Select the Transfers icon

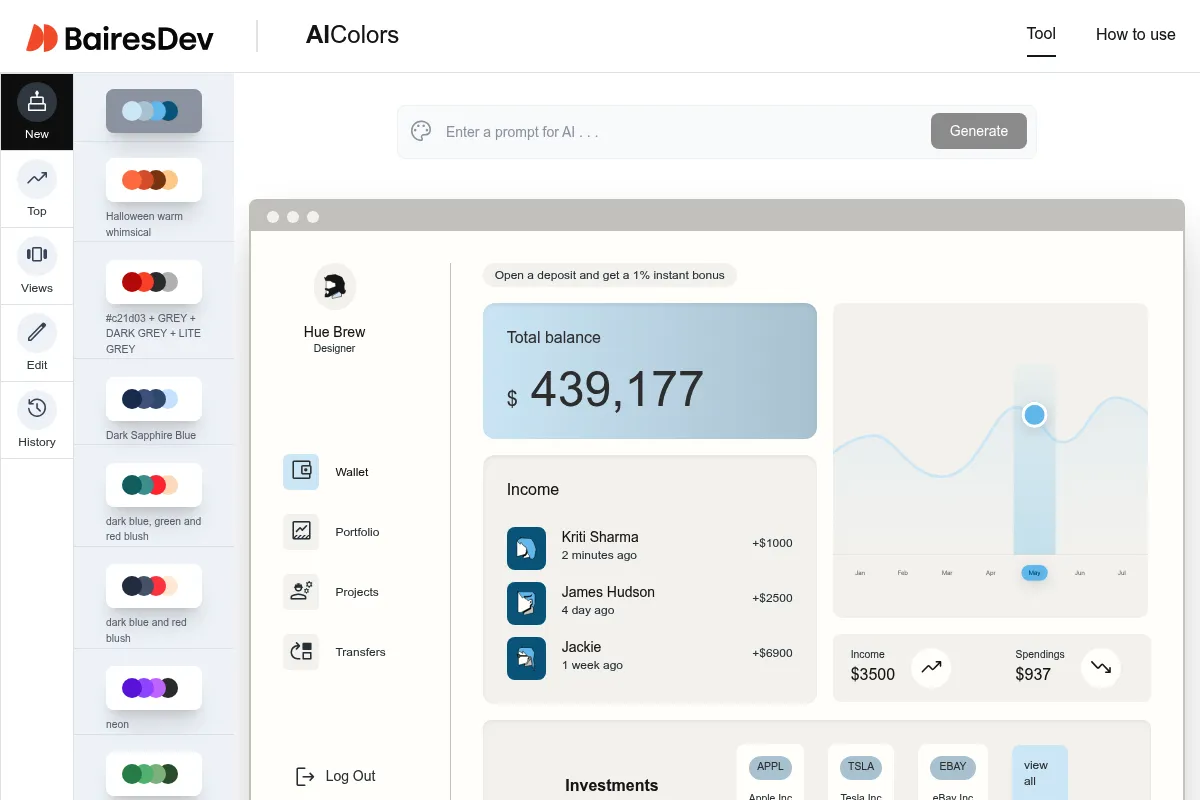coord(301,651)
